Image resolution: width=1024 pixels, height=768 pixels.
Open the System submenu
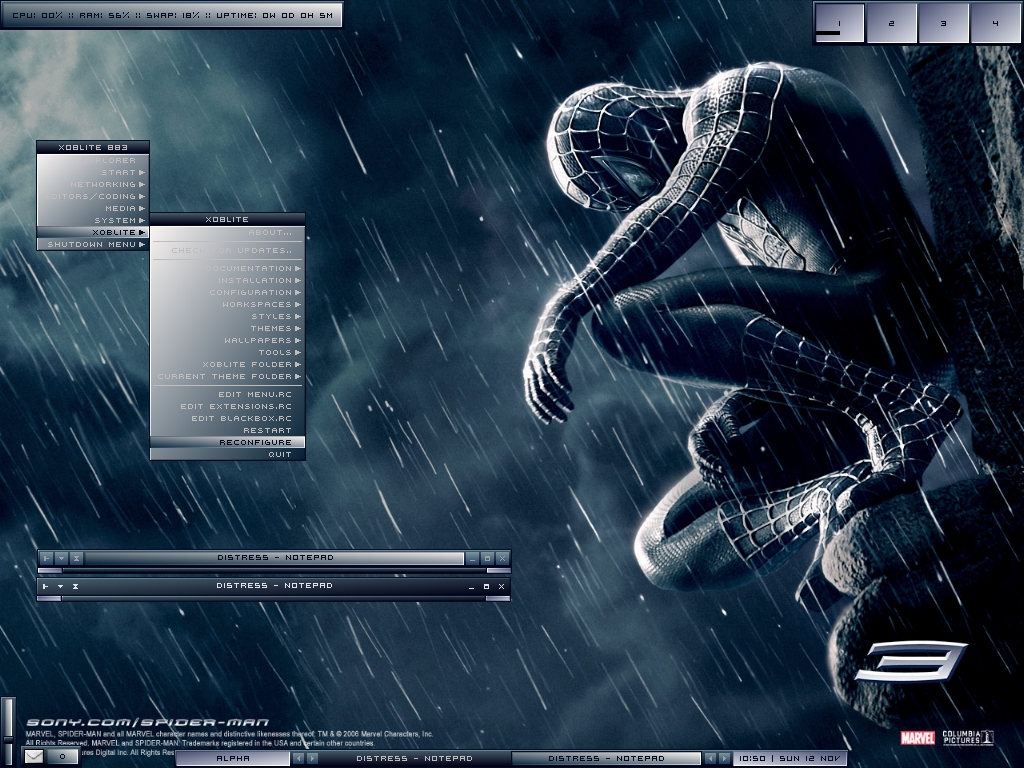93,220
